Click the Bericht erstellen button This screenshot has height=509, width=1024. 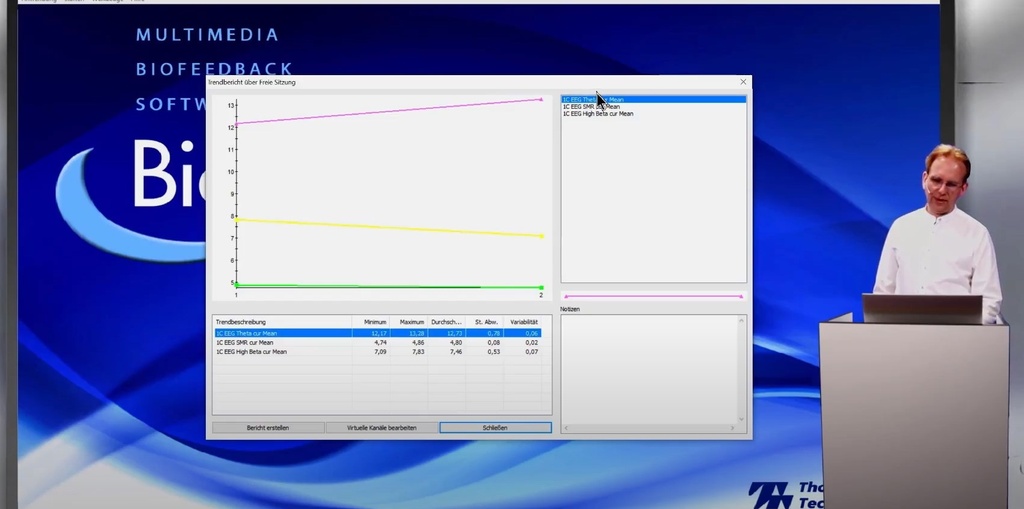coord(268,427)
